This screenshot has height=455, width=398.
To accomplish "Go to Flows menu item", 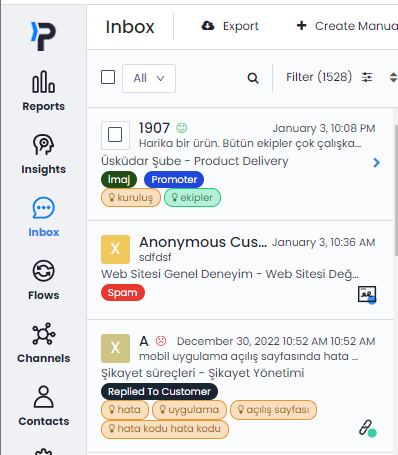I will coord(43,280).
